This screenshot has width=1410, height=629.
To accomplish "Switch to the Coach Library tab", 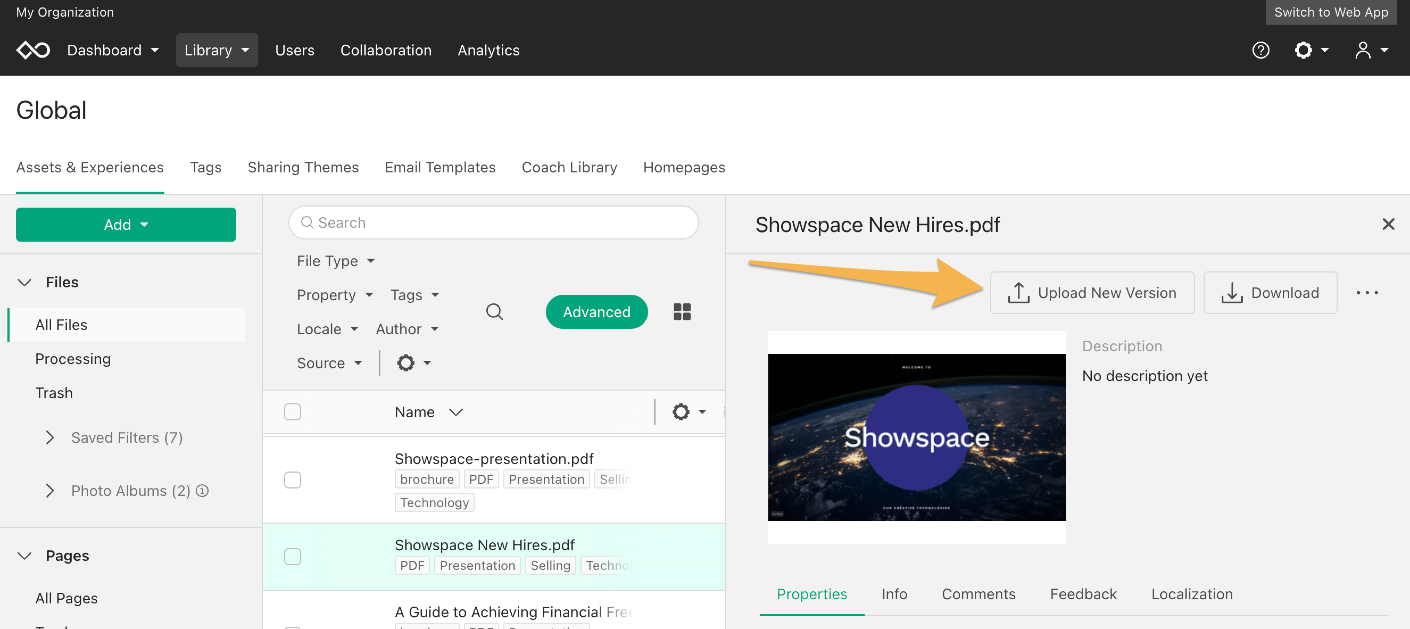I will click(569, 167).
